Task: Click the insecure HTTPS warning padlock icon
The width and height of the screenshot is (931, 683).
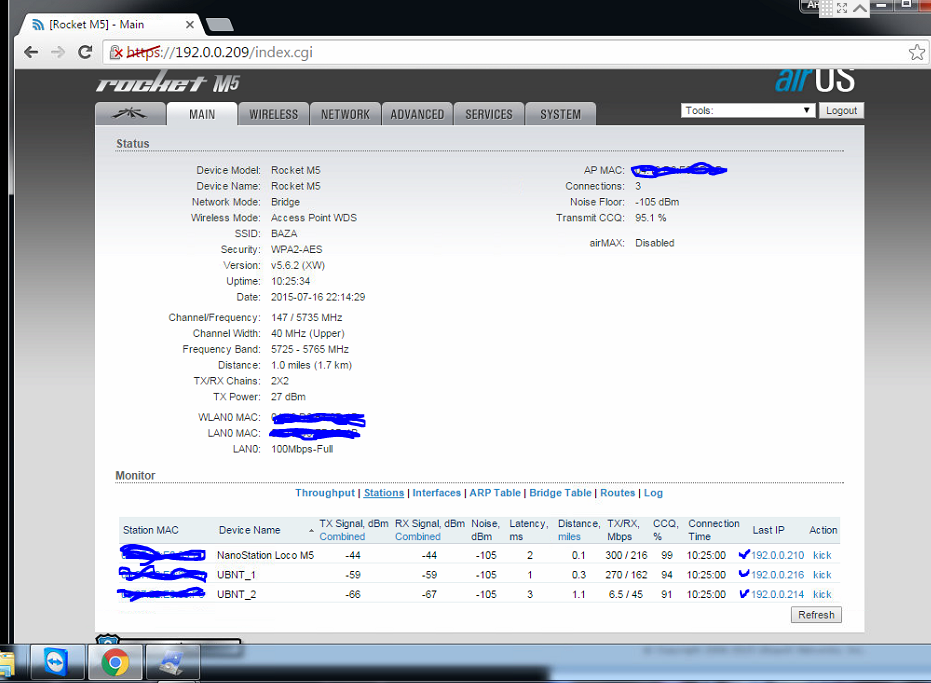Action: (x=116, y=52)
